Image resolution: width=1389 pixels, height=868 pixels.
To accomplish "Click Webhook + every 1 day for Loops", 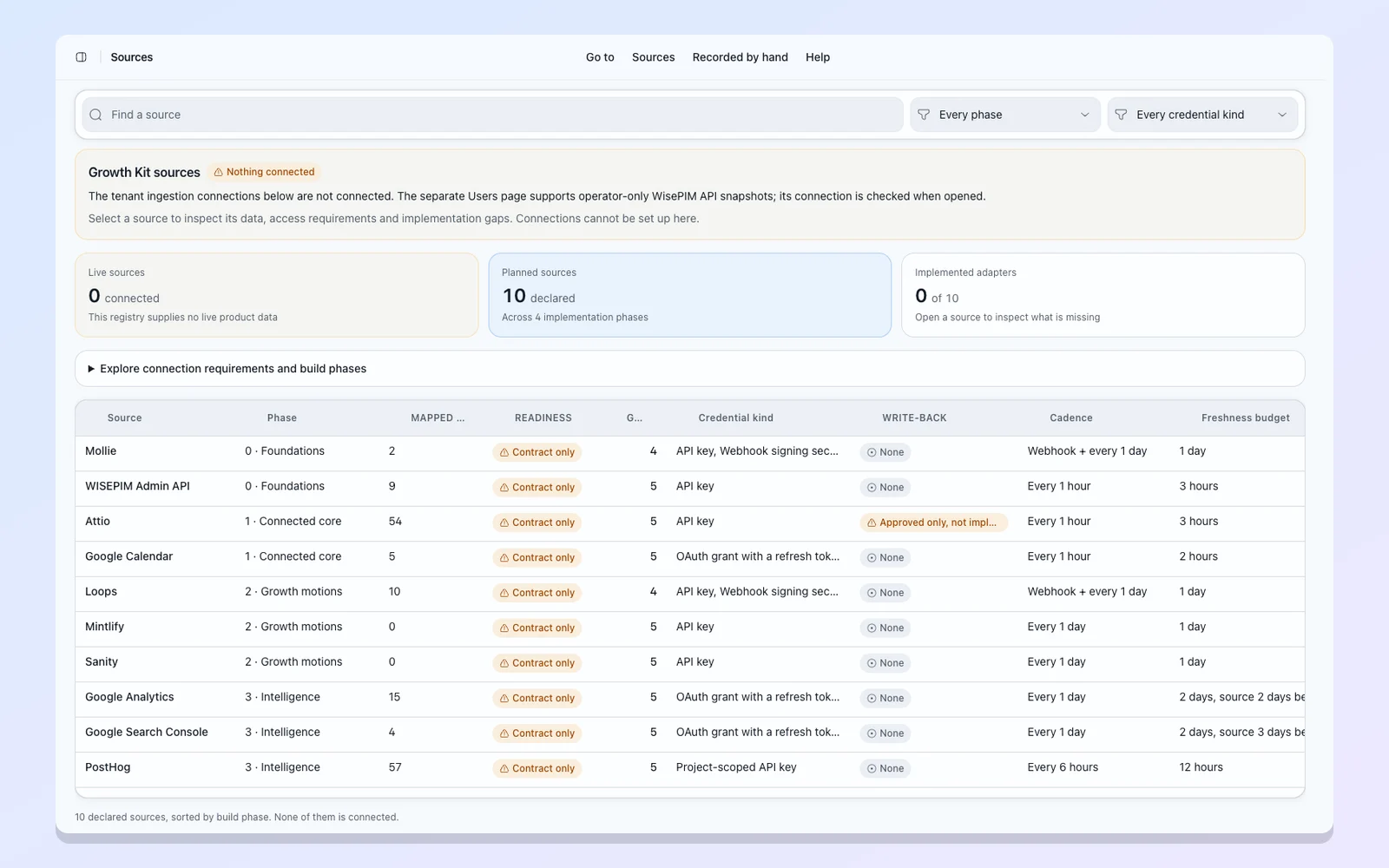I will 1087,592.
